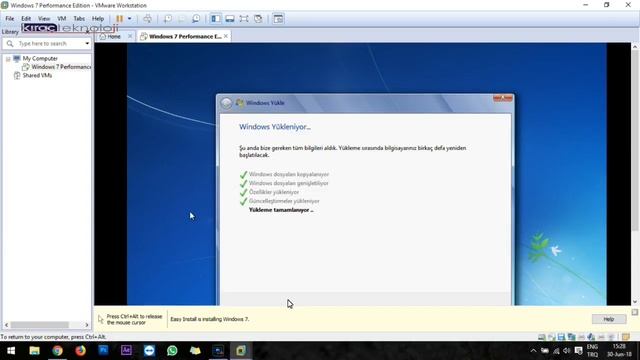Click the library horizontal scrollbar
The image size is (640, 360).
coord(40,325)
